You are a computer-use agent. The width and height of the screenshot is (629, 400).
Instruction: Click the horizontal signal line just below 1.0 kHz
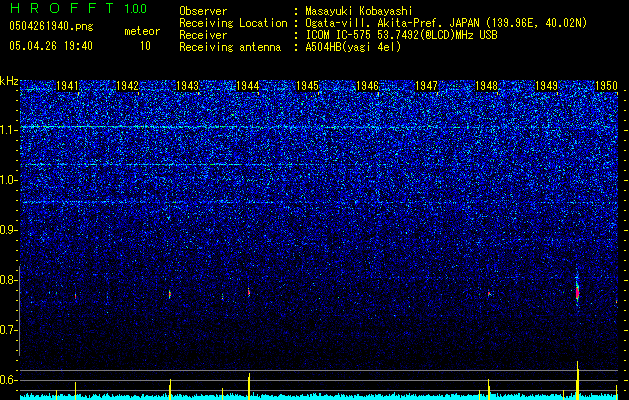tap(319, 202)
